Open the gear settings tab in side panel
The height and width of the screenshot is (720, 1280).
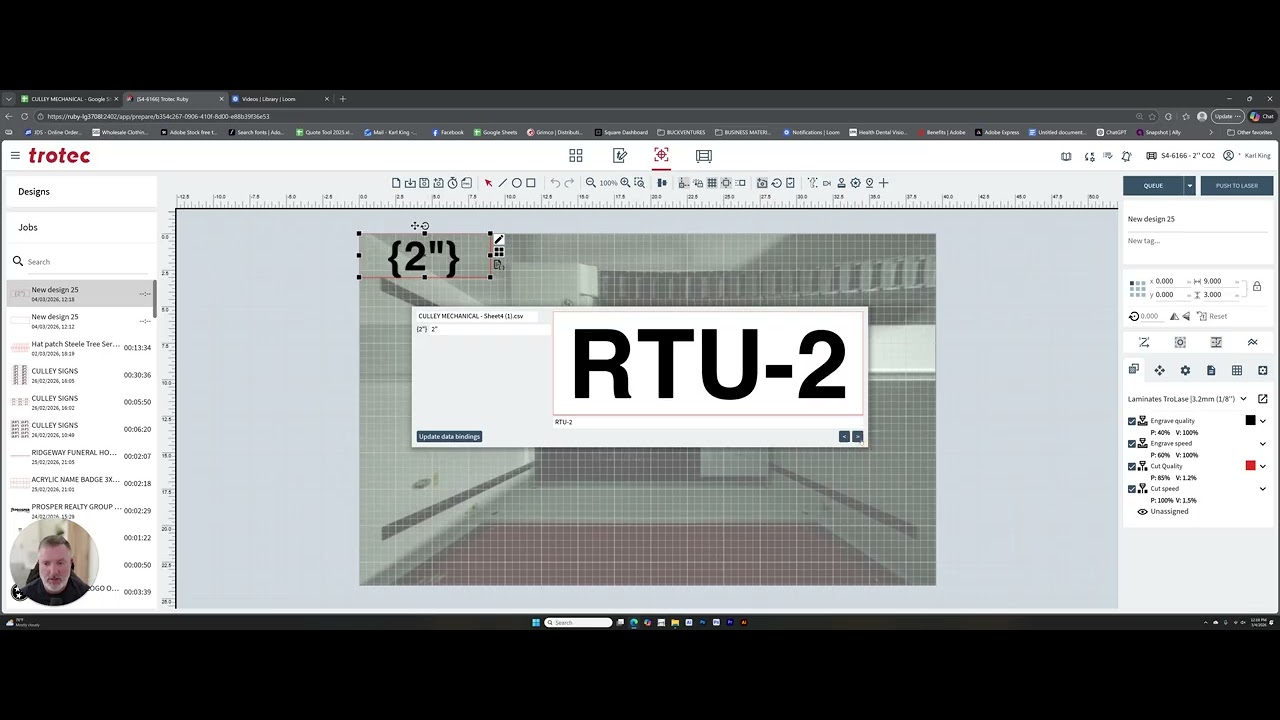pyautogui.click(x=1185, y=370)
